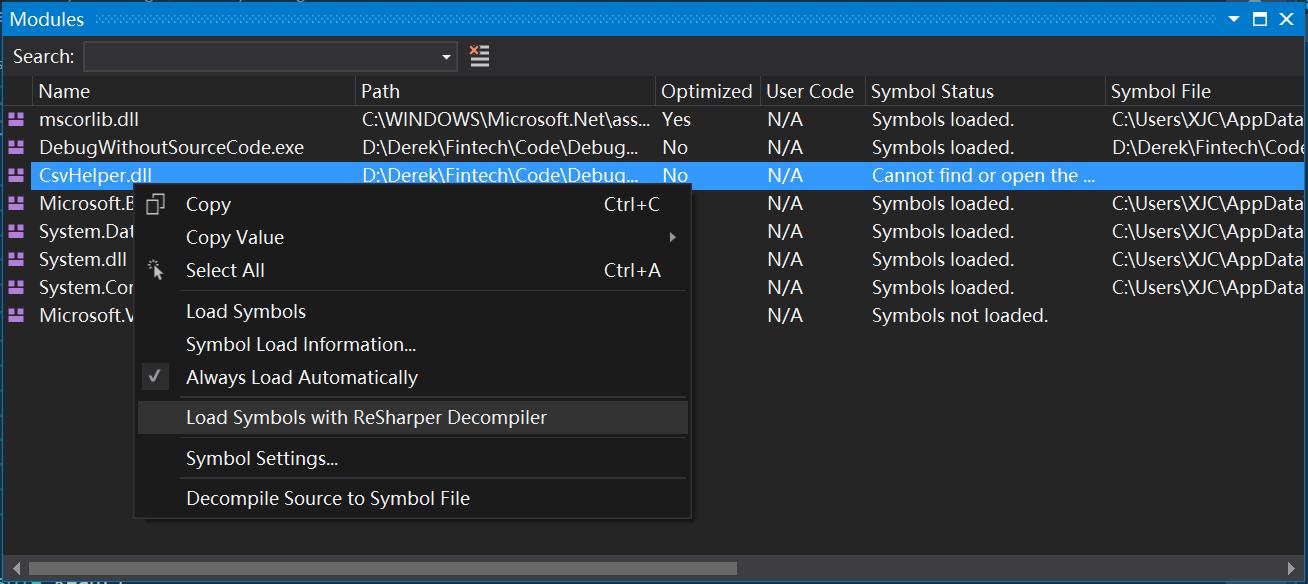Click the System.dll module icon
1308x584 pixels.
pyautogui.click(x=16, y=259)
